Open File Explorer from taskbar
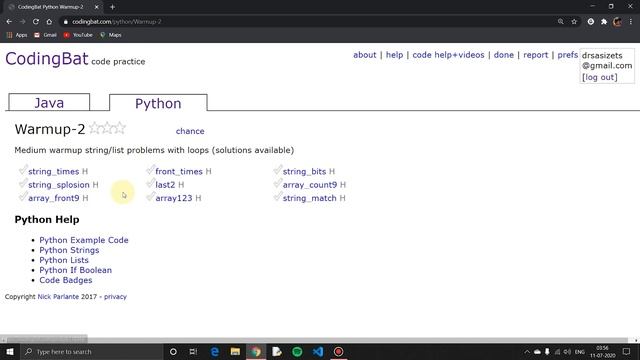Screen dimensions: 640x360 pos(235,352)
